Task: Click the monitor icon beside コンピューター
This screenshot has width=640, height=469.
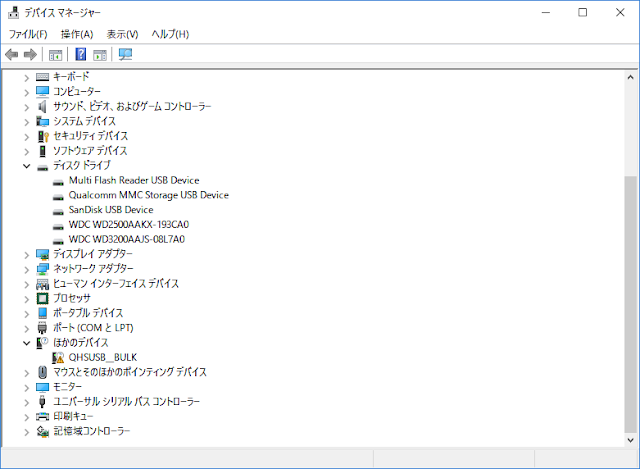Action: pyautogui.click(x=42, y=91)
